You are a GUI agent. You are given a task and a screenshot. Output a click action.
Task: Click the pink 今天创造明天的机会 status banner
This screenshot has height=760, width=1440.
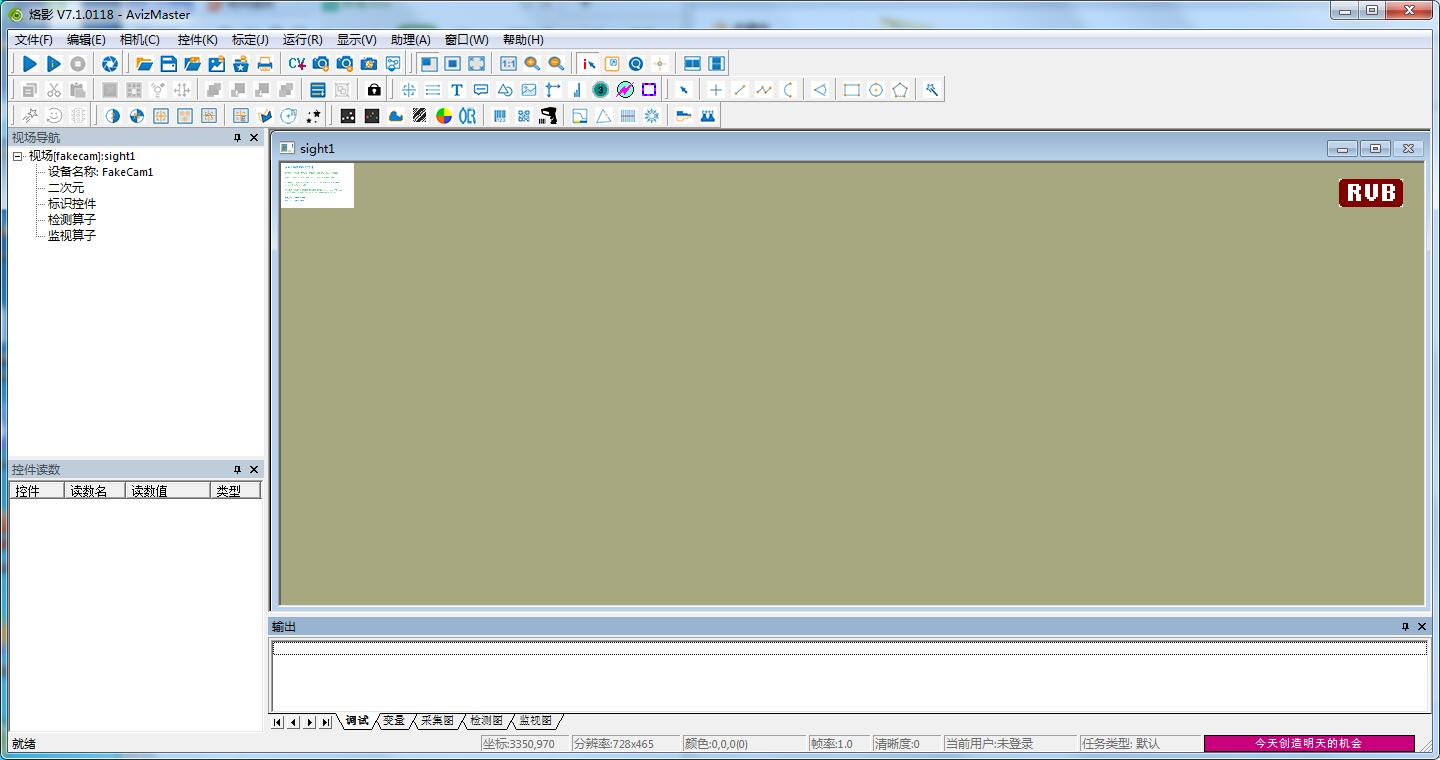tap(1309, 743)
